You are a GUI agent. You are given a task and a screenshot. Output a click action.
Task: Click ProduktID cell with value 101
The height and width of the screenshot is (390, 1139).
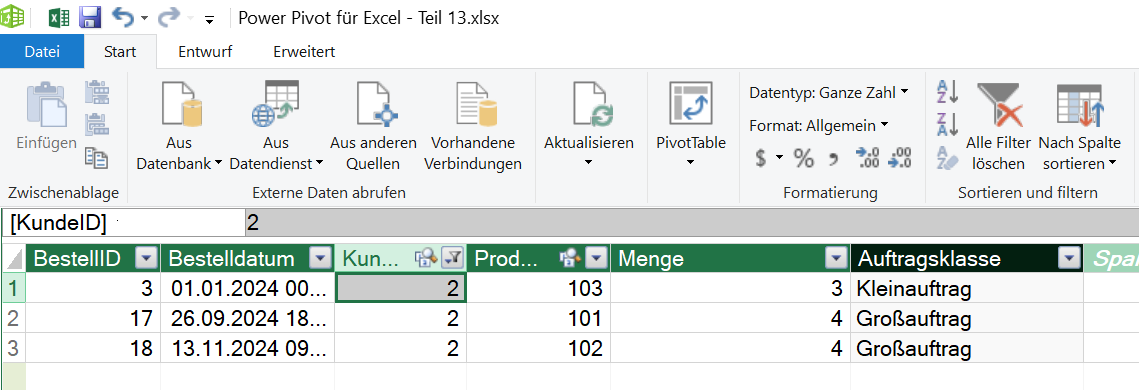(538, 318)
